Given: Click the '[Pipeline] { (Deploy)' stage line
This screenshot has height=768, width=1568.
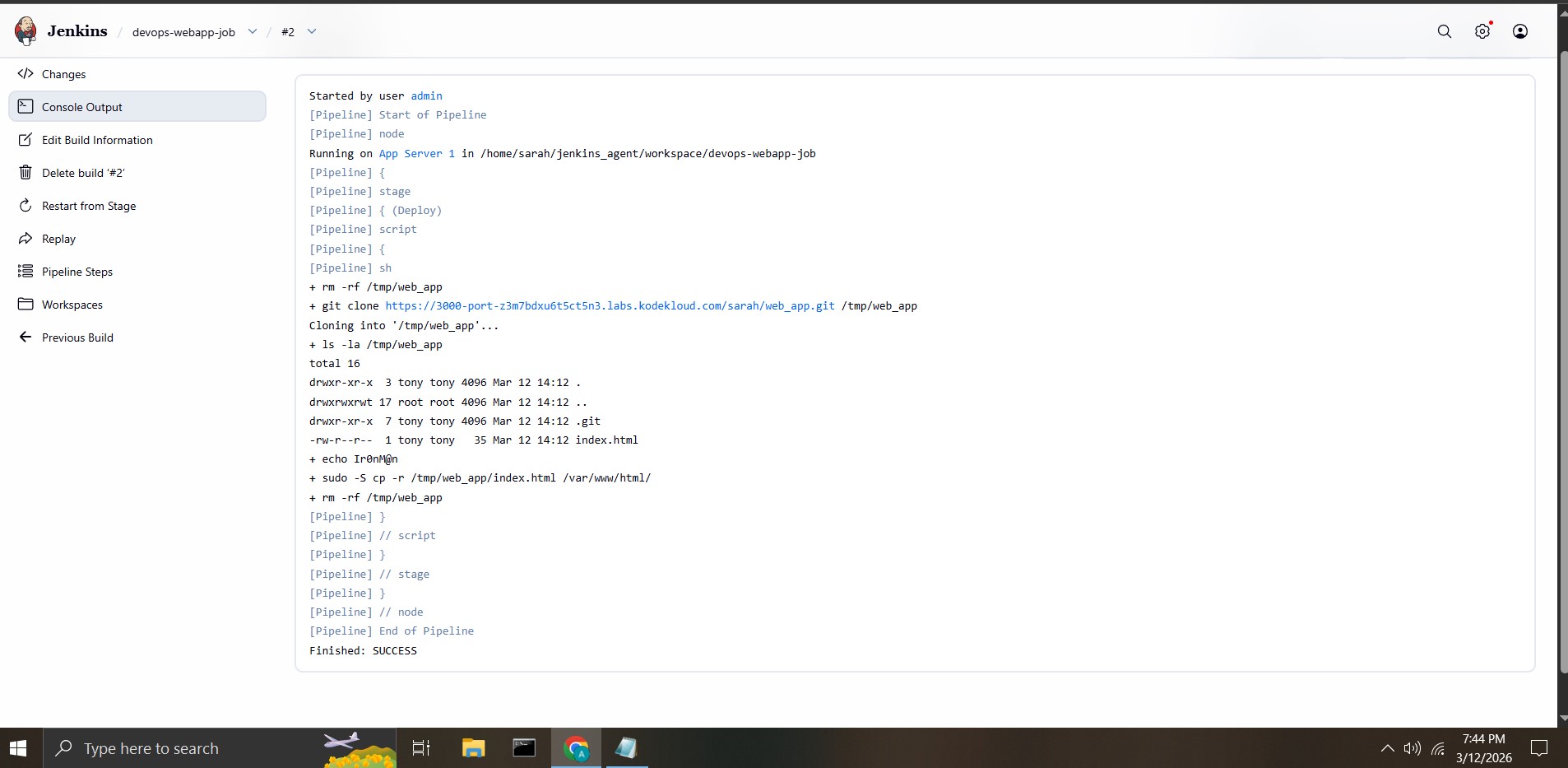Looking at the screenshot, I should pyautogui.click(x=375, y=210).
